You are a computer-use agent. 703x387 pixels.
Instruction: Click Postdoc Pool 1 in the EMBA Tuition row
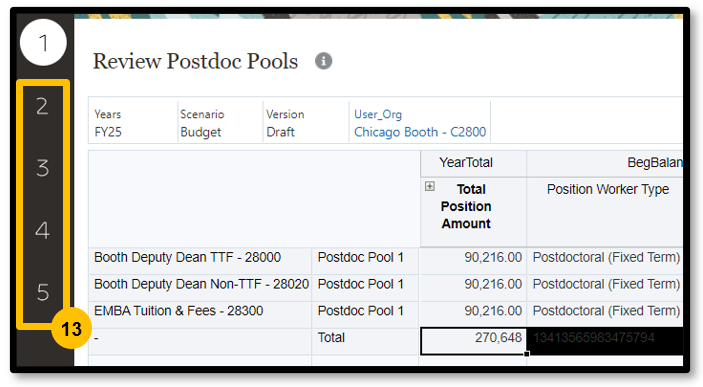click(365, 315)
